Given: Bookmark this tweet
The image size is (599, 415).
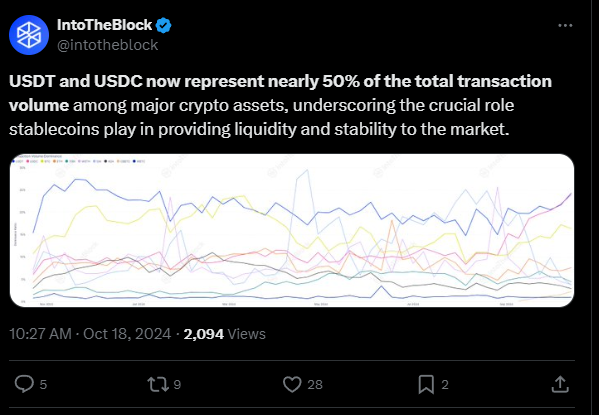Looking at the screenshot, I should coord(426,384).
